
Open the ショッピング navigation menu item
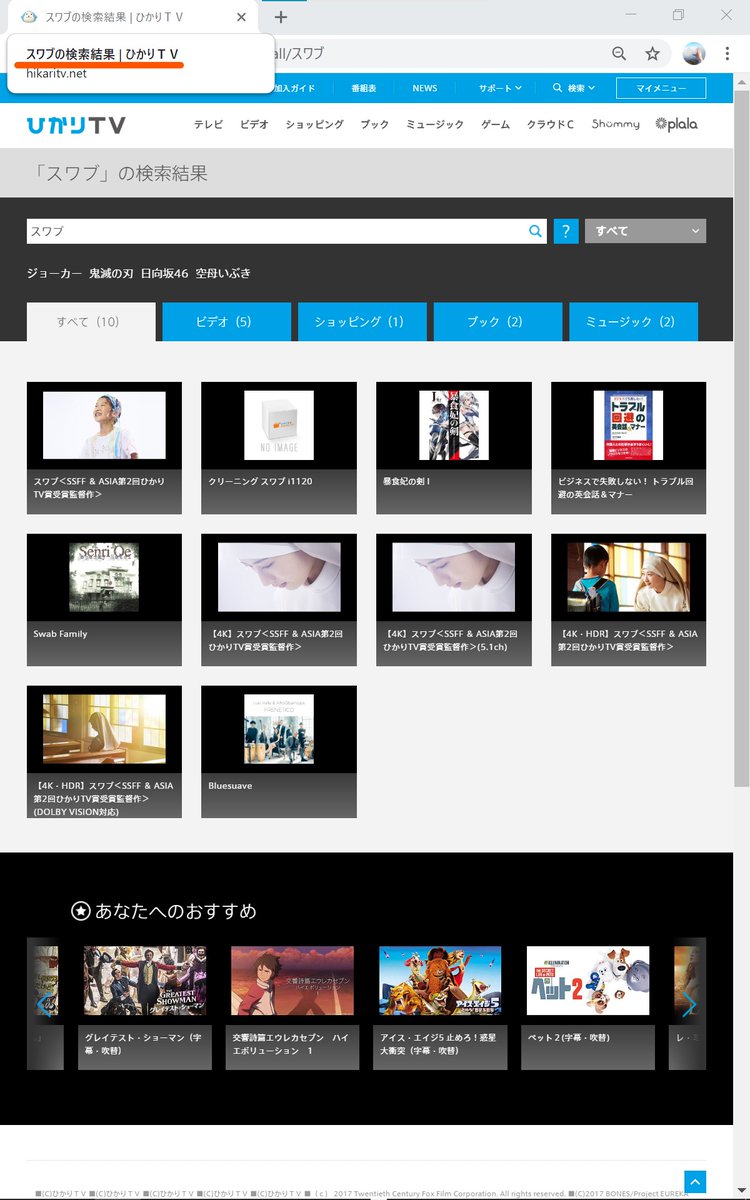(x=314, y=124)
